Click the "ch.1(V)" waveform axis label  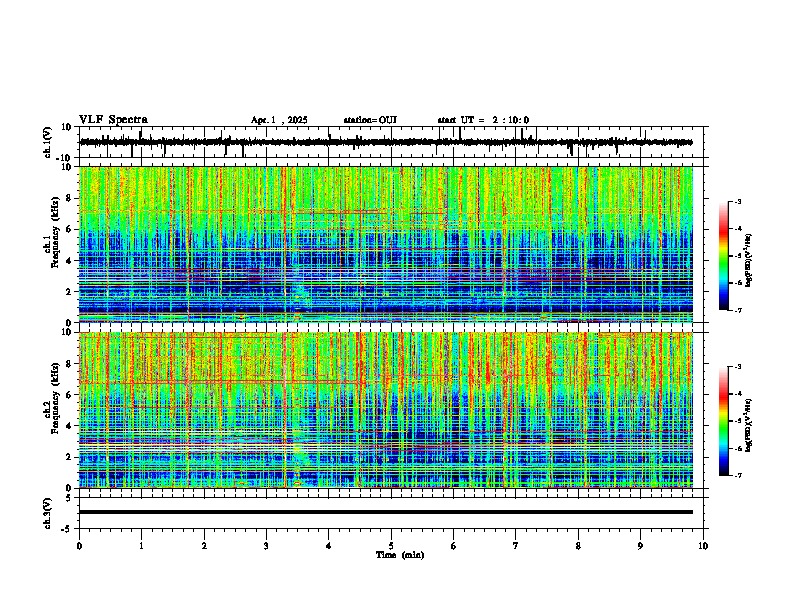click(47, 142)
